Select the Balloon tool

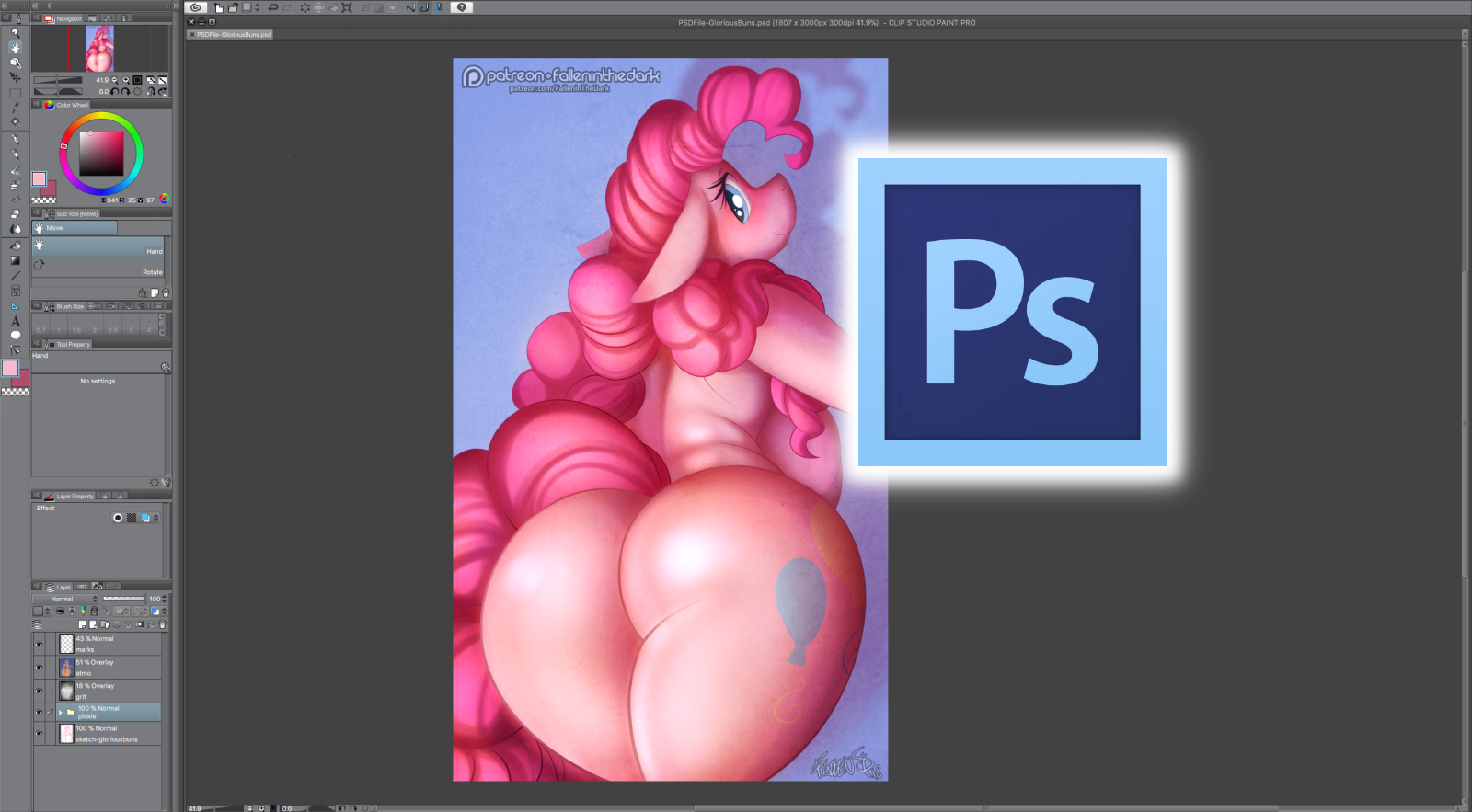pyautogui.click(x=15, y=336)
